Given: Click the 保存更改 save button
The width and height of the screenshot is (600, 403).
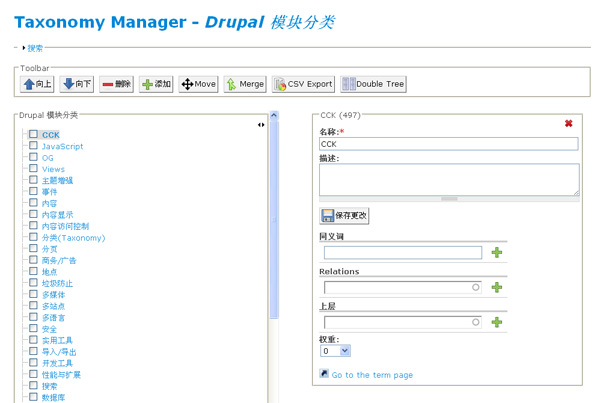Looking at the screenshot, I should tap(344, 215).
